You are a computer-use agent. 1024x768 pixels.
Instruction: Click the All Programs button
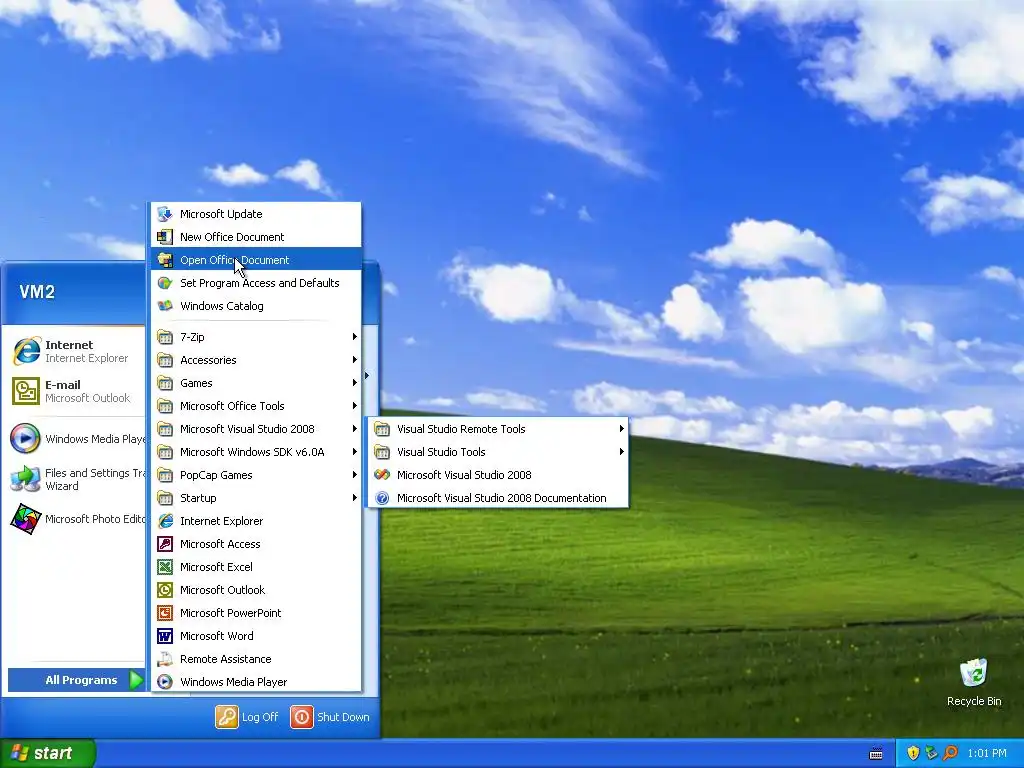point(76,680)
